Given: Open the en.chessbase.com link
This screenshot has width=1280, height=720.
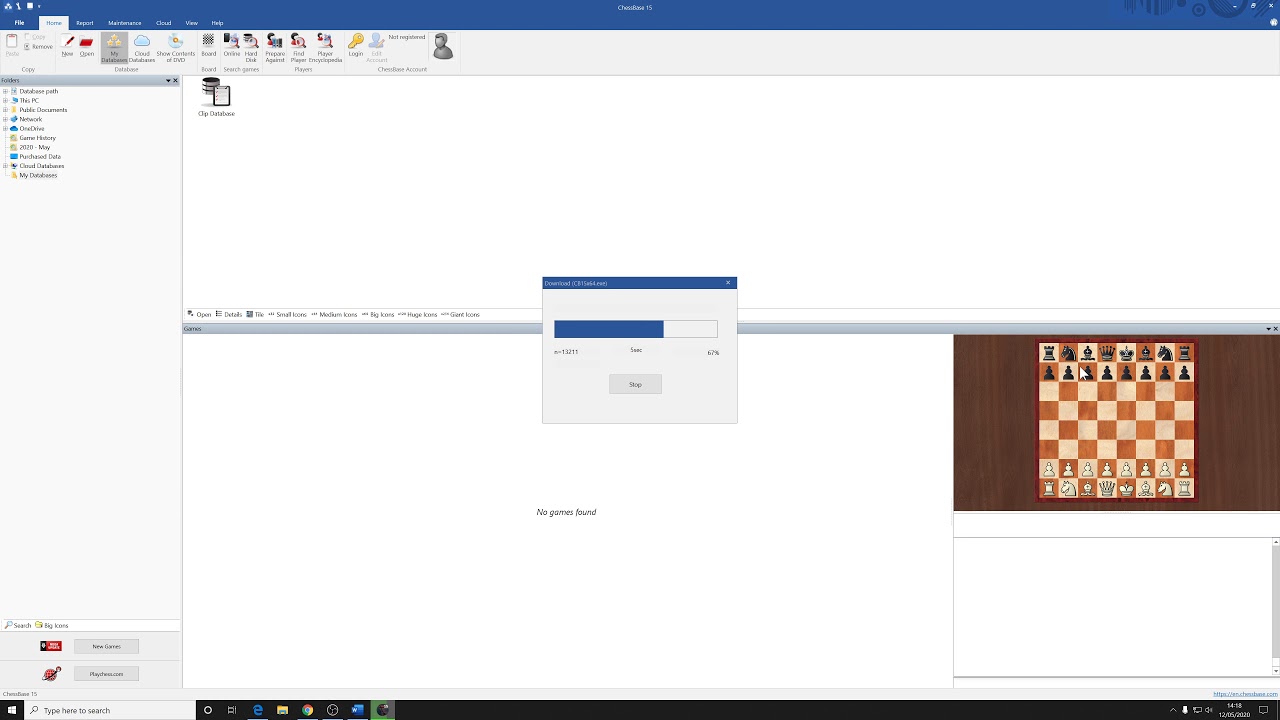Looking at the screenshot, I should (x=1245, y=694).
